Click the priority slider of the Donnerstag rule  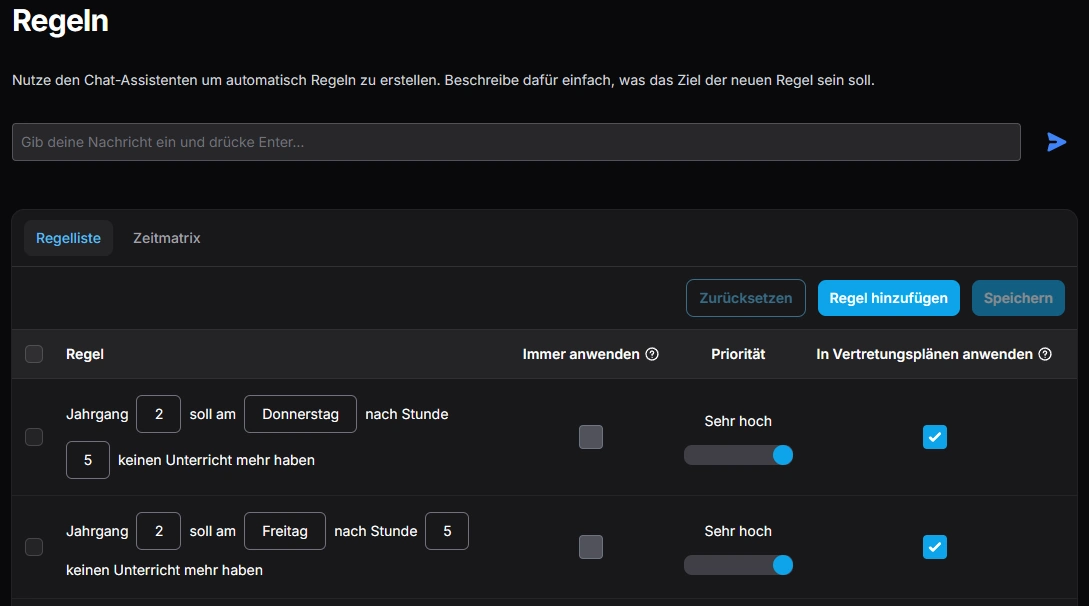738,455
